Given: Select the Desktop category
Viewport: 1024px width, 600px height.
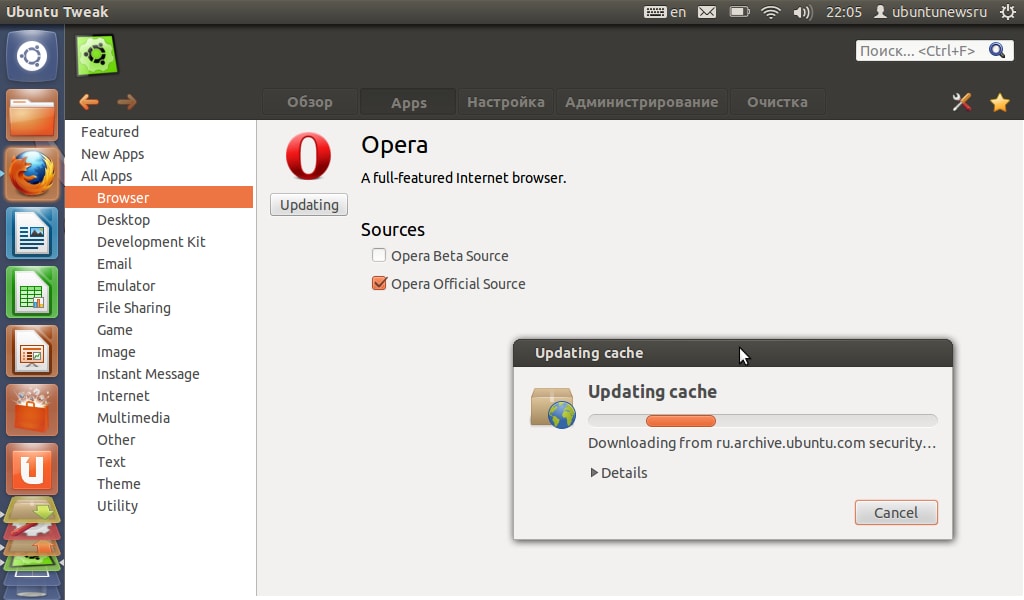Looking at the screenshot, I should (x=159, y=219).
